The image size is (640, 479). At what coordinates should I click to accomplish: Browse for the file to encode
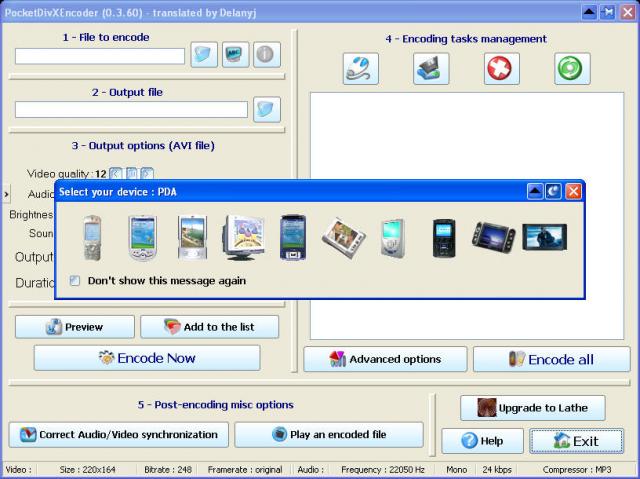tap(204, 54)
